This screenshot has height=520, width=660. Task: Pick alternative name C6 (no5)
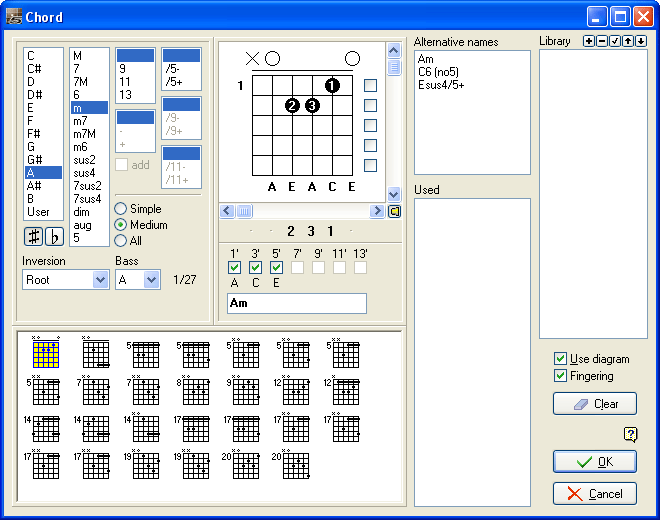[x=438, y=72]
